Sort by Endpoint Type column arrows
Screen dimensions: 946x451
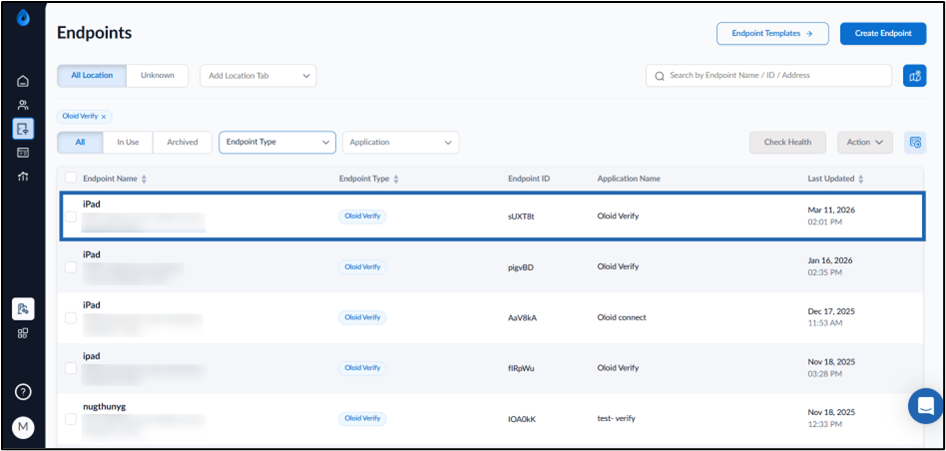(x=396, y=179)
